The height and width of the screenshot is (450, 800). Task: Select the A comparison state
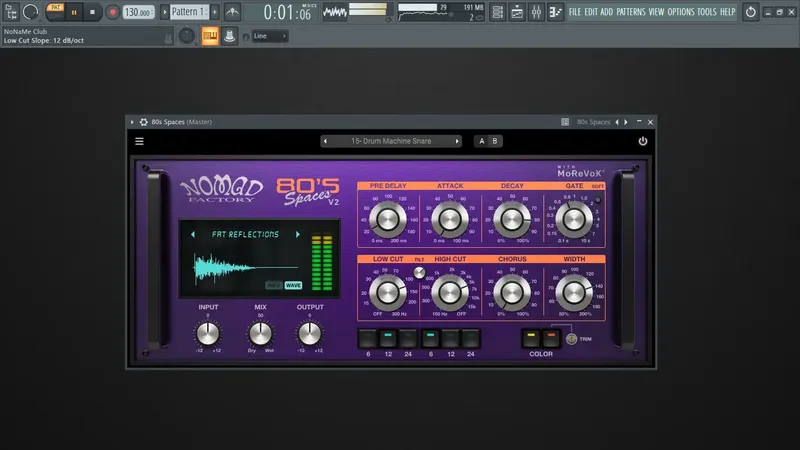(482, 141)
